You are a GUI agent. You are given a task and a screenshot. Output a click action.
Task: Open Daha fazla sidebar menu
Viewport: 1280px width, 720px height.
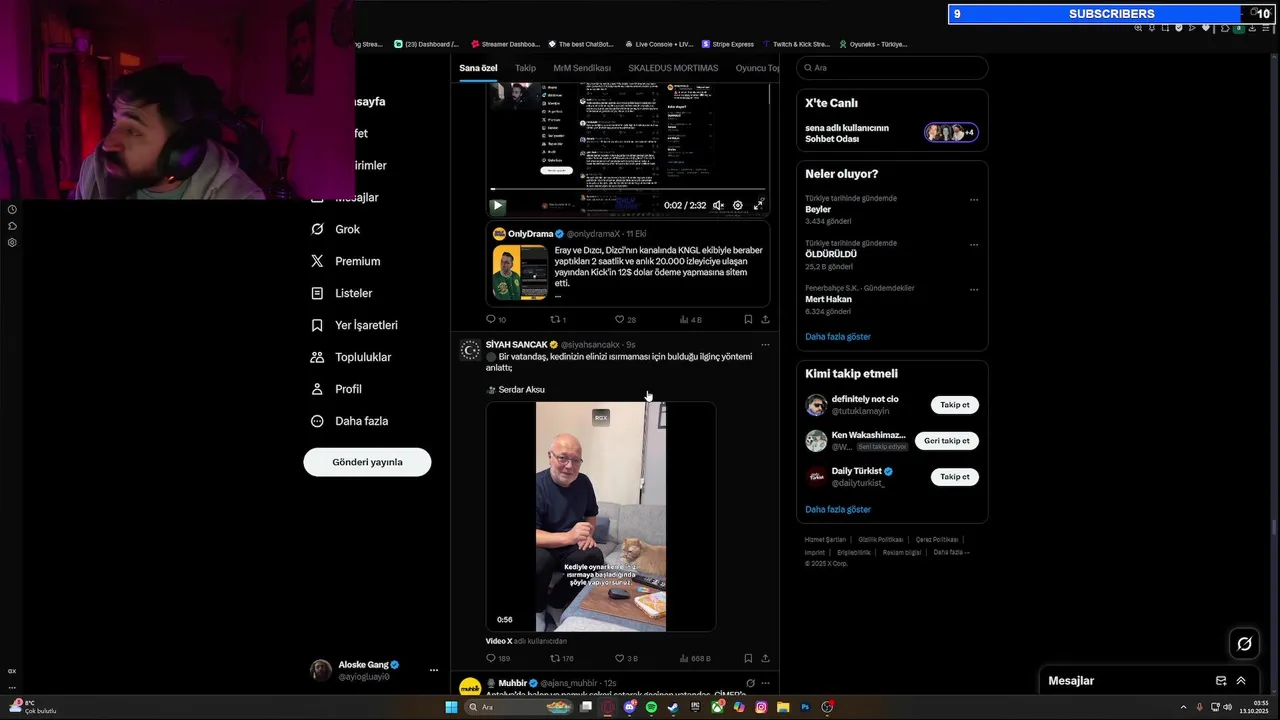tap(349, 421)
